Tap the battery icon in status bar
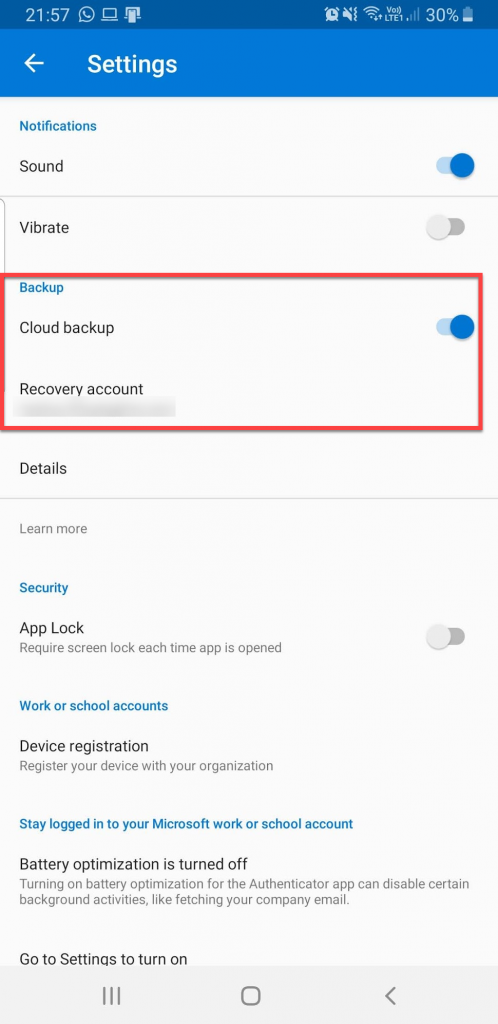The width and height of the screenshot is (498, 1024). 468,14
